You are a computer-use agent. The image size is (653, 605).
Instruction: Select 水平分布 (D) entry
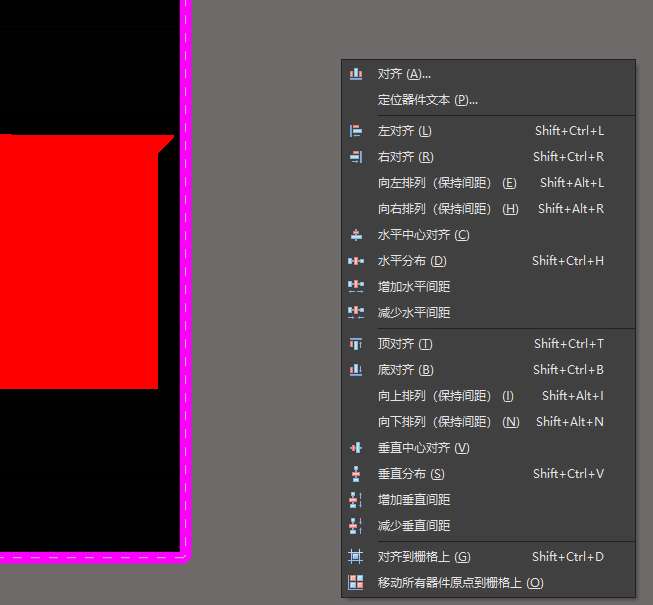point(488,261)
